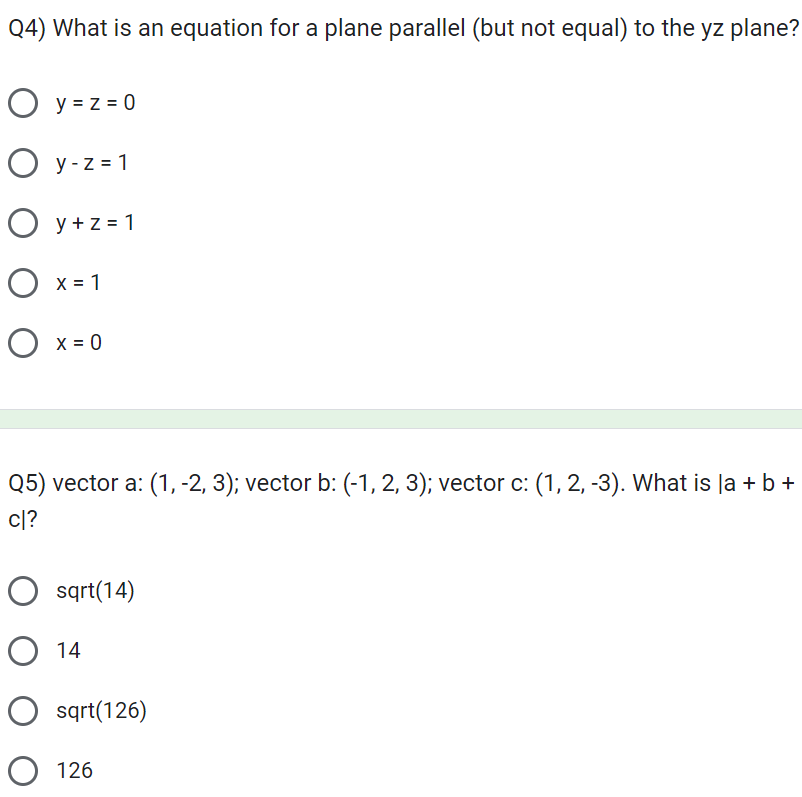Select the radio button for x = 1

[22, 282]
